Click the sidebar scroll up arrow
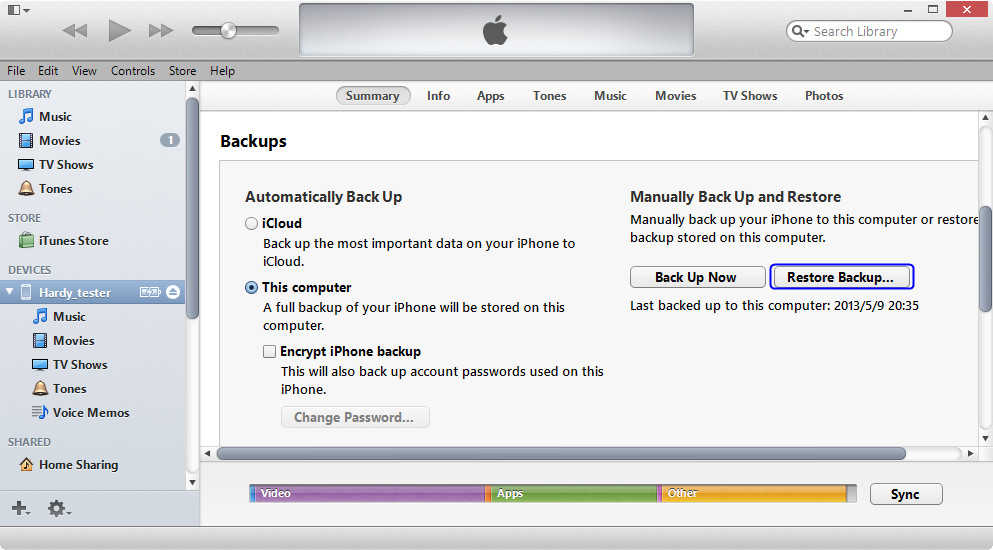 193,88
